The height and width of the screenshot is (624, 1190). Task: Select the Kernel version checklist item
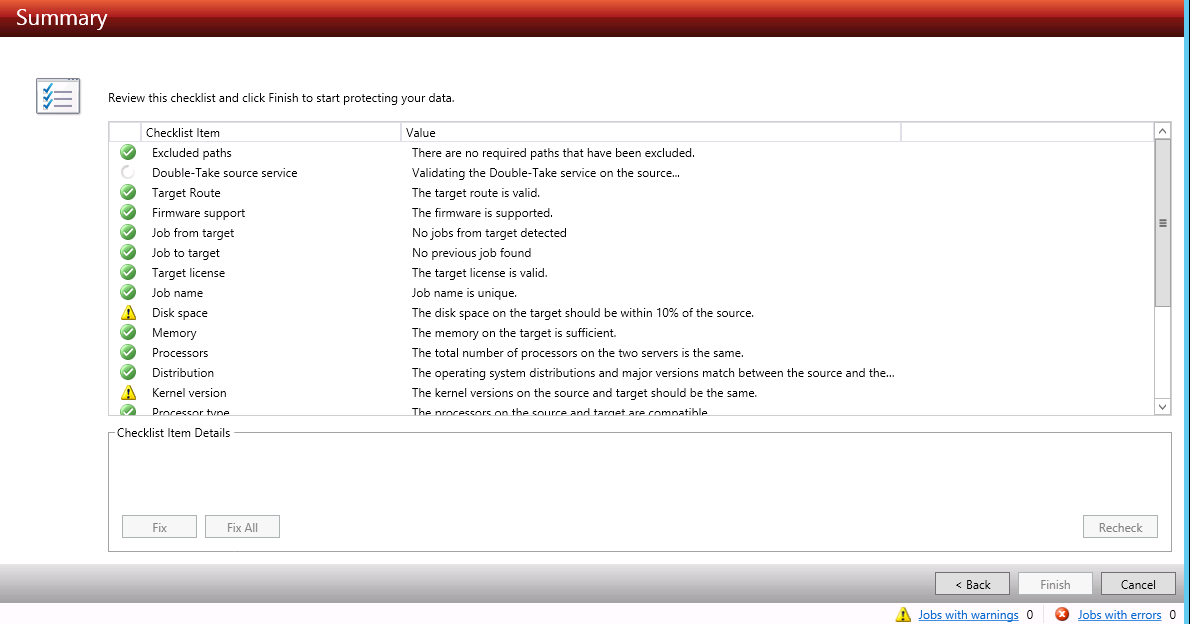pyautogui.click(x=631, y=392)
